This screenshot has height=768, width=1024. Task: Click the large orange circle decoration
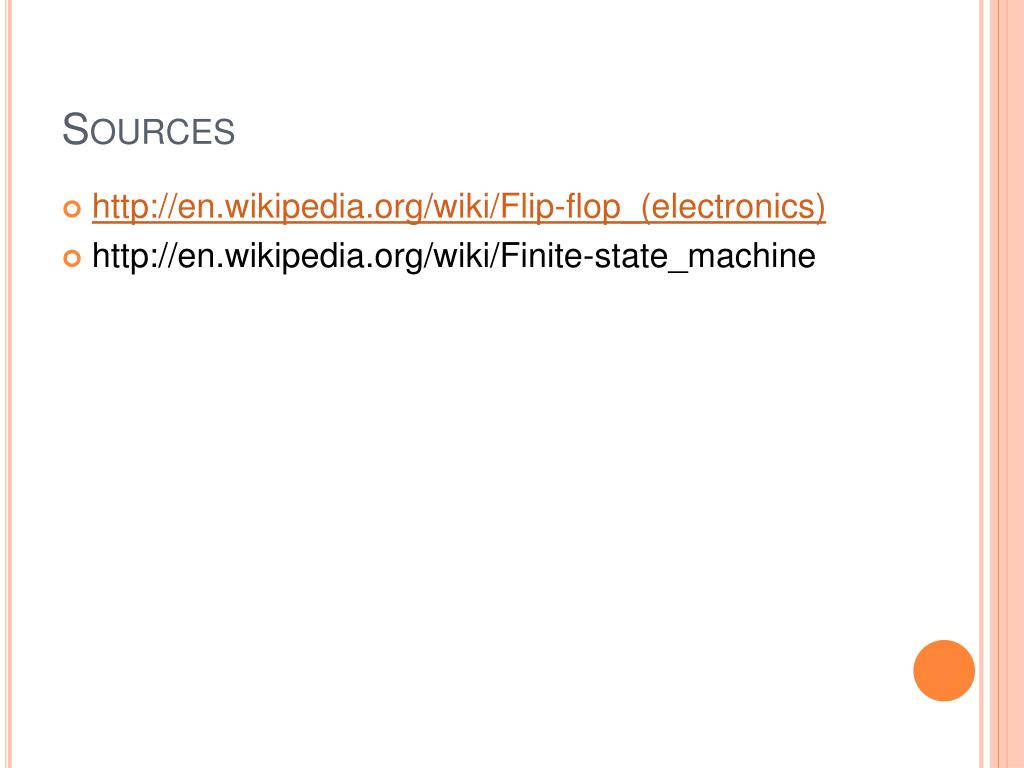click(944, 670)
